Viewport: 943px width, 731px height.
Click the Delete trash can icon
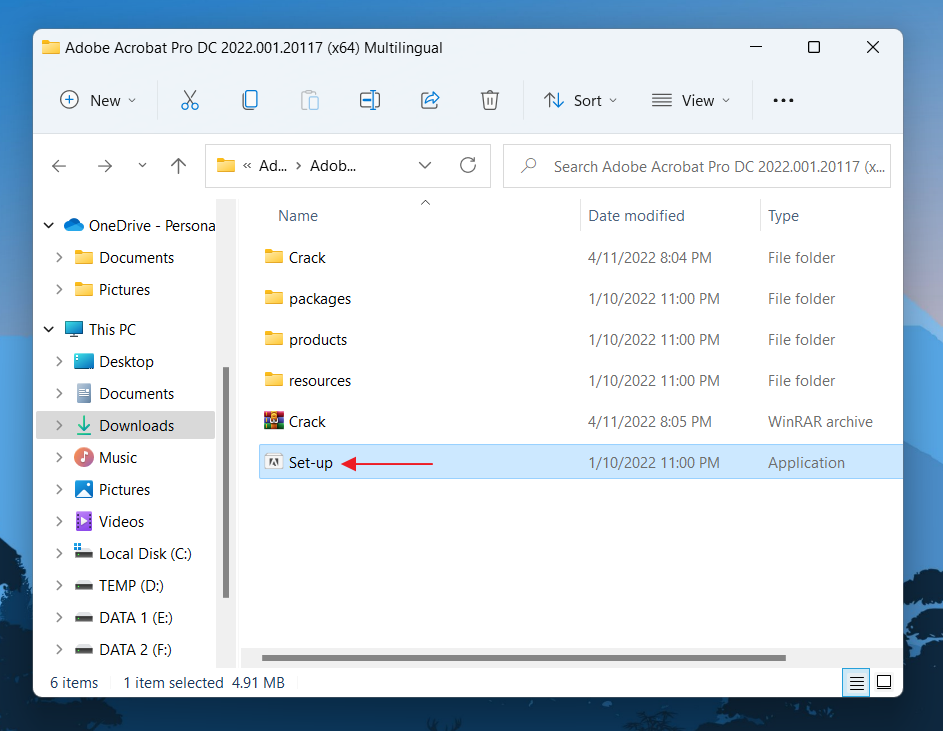tap(490, 100)
